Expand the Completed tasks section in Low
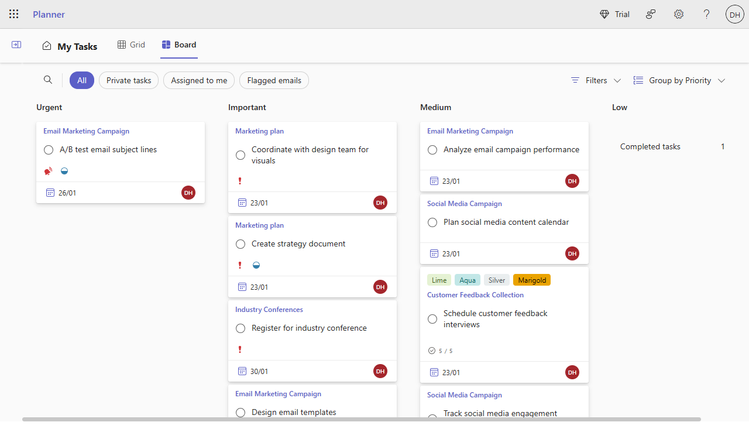The width and height of the screenshot is (749, 425). 650,147
